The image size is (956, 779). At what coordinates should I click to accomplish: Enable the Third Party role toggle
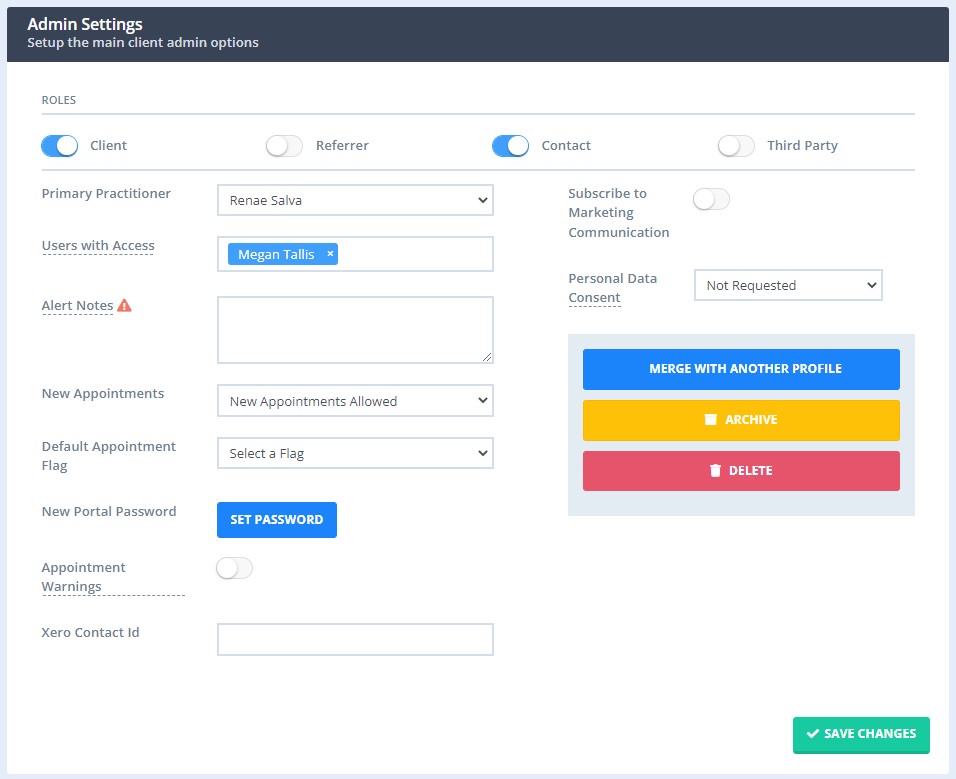736,146
